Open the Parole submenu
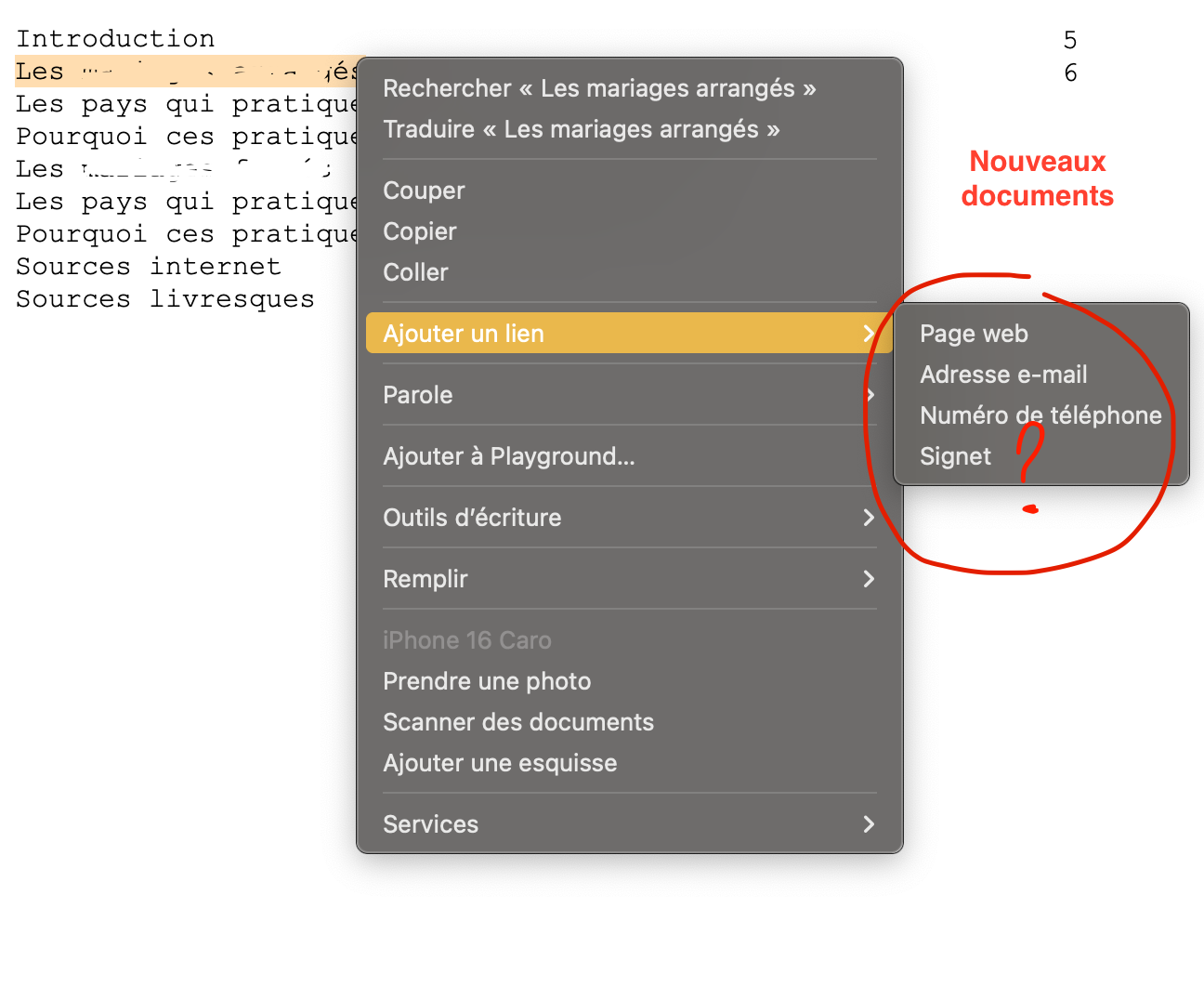 click(x=418, y=395)
